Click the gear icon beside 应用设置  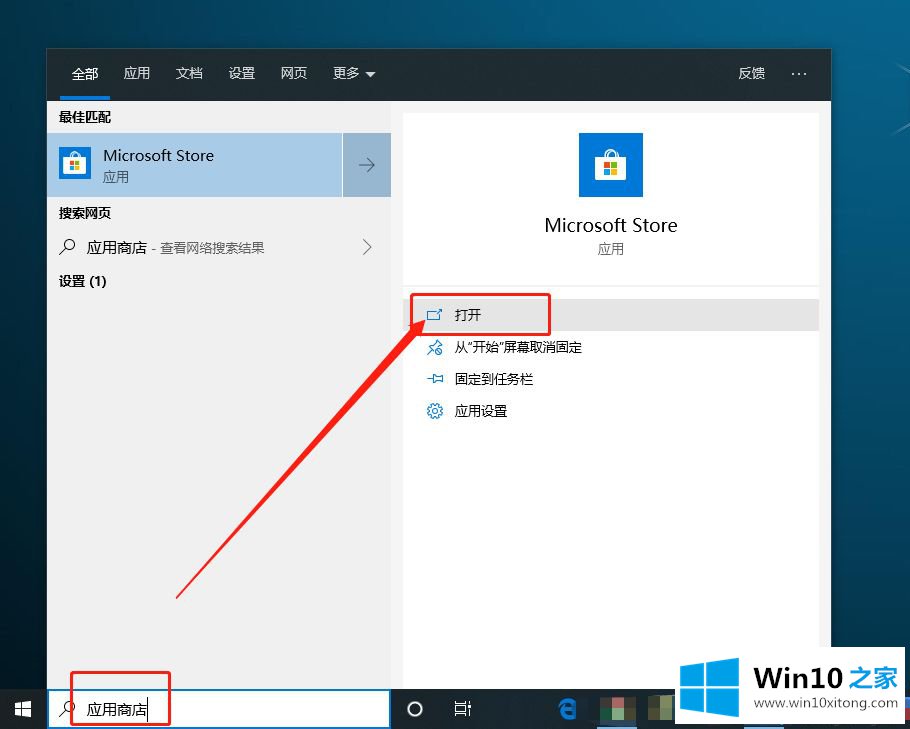point(435,411)
